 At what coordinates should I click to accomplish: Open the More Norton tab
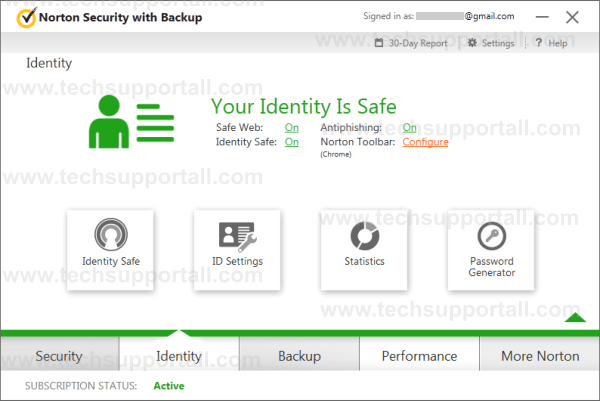[x=540, y=354]
